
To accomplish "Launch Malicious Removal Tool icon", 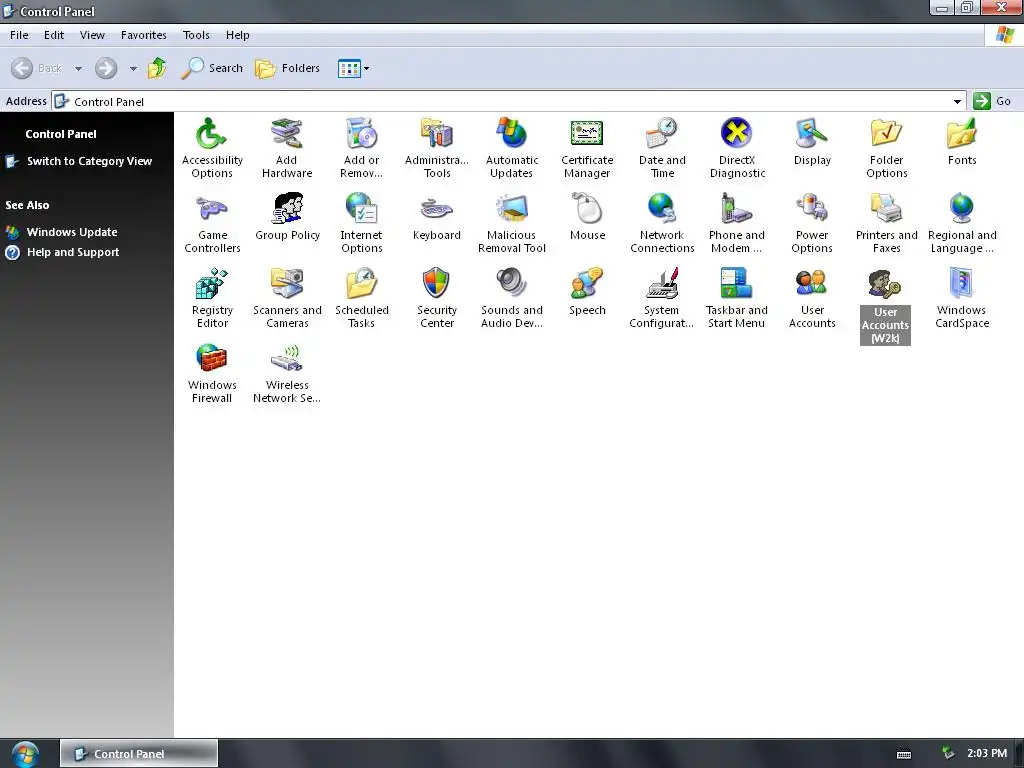I will pyautogui.click(x=511, y=223).
